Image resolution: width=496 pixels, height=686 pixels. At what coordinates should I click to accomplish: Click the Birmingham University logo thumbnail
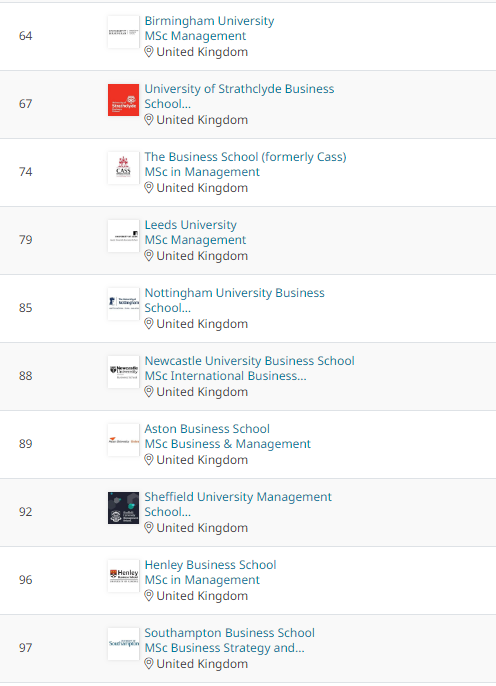coord(123,32)
